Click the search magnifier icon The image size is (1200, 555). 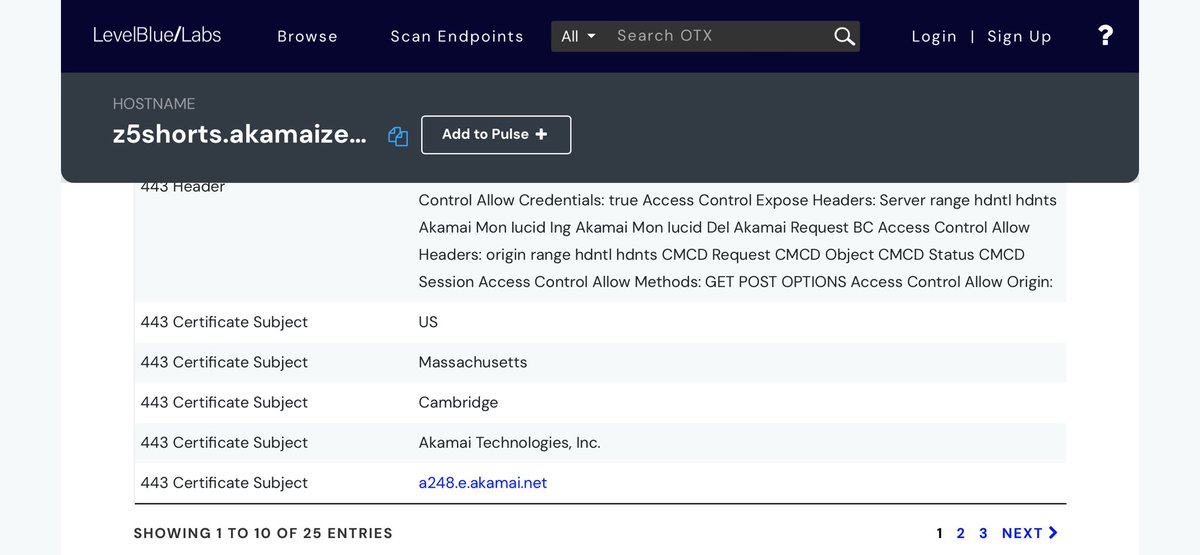coord(844,37)
